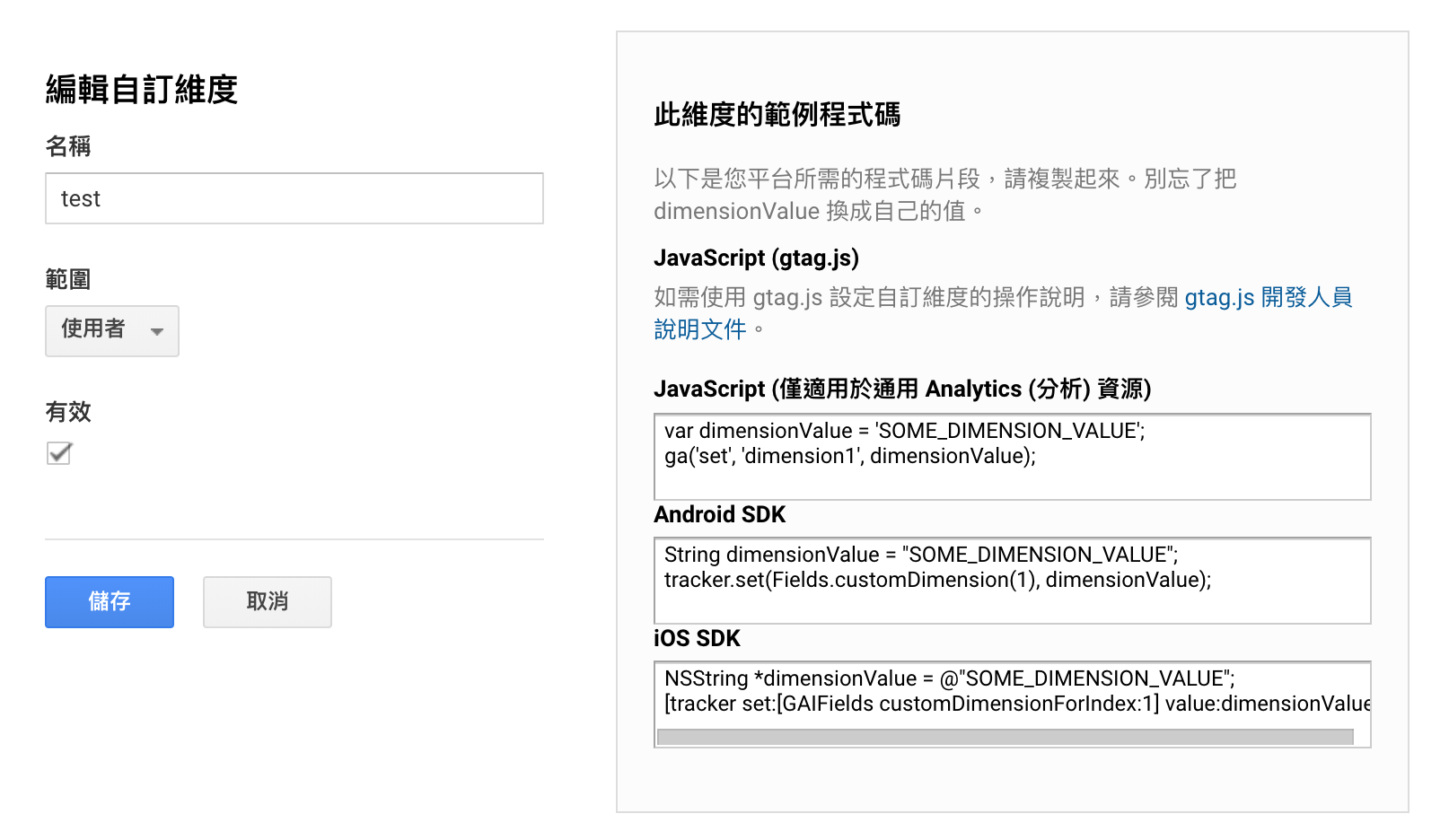Click the 此維度的範例程式碼 panel heading
Screen dimensions: 1449x840
(777, 115)
